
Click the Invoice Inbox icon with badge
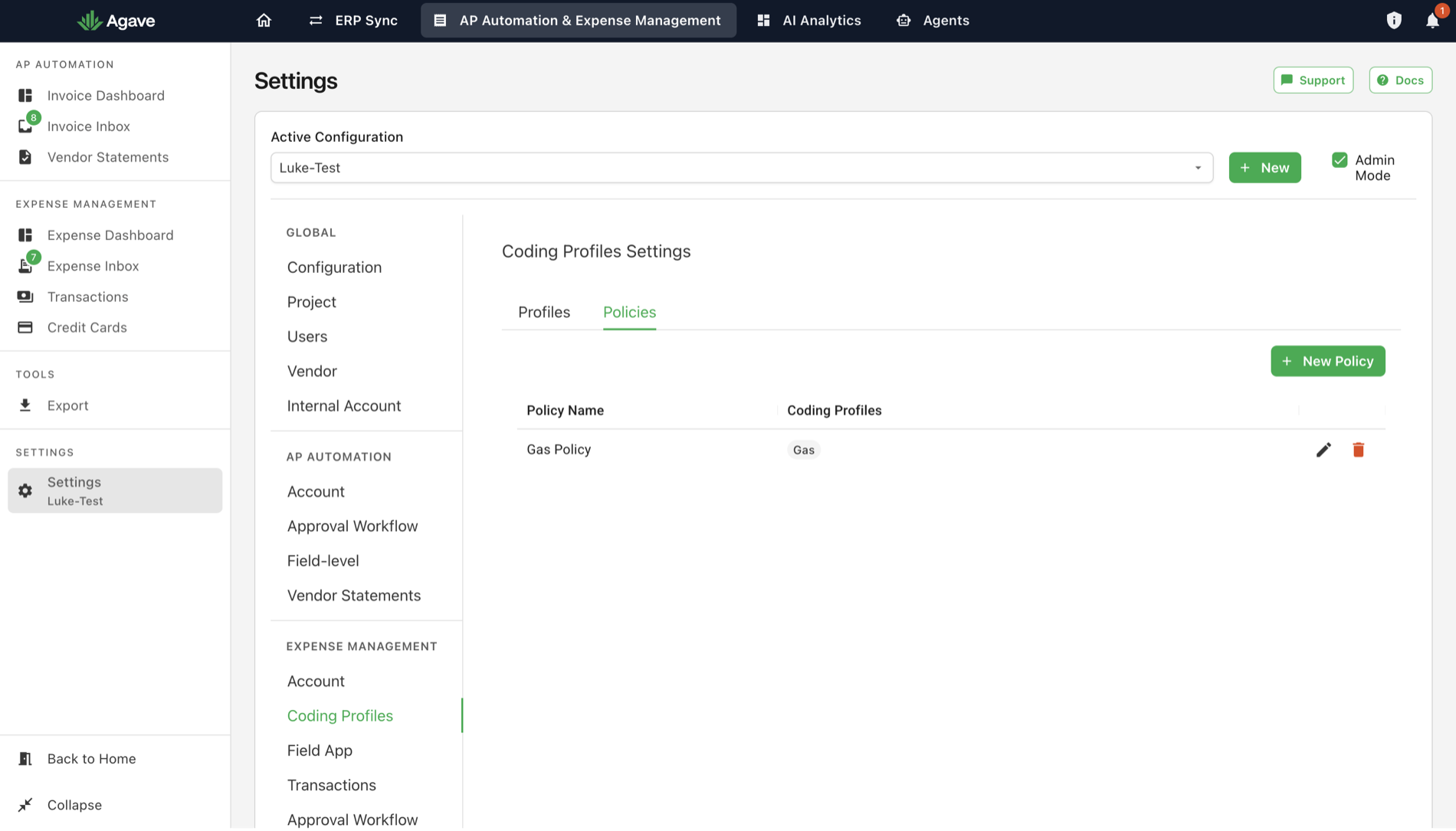tap(27, 125)
